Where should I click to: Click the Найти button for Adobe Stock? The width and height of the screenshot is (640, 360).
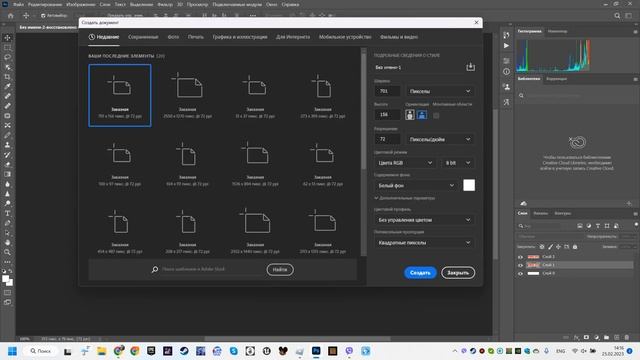point(280,269)
